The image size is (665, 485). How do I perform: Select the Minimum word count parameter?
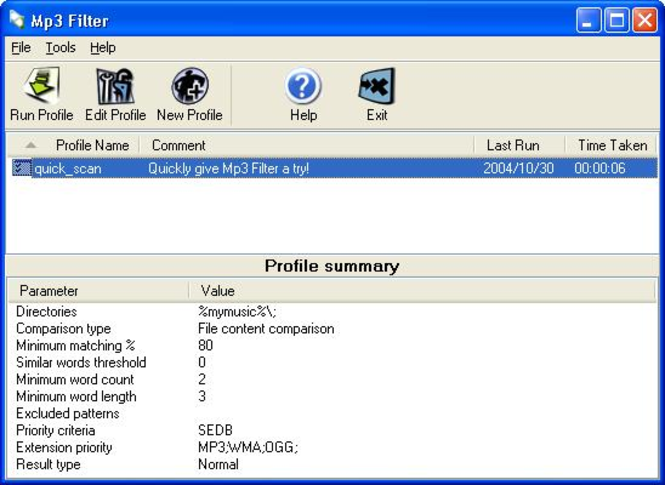[x=75, y=379]
